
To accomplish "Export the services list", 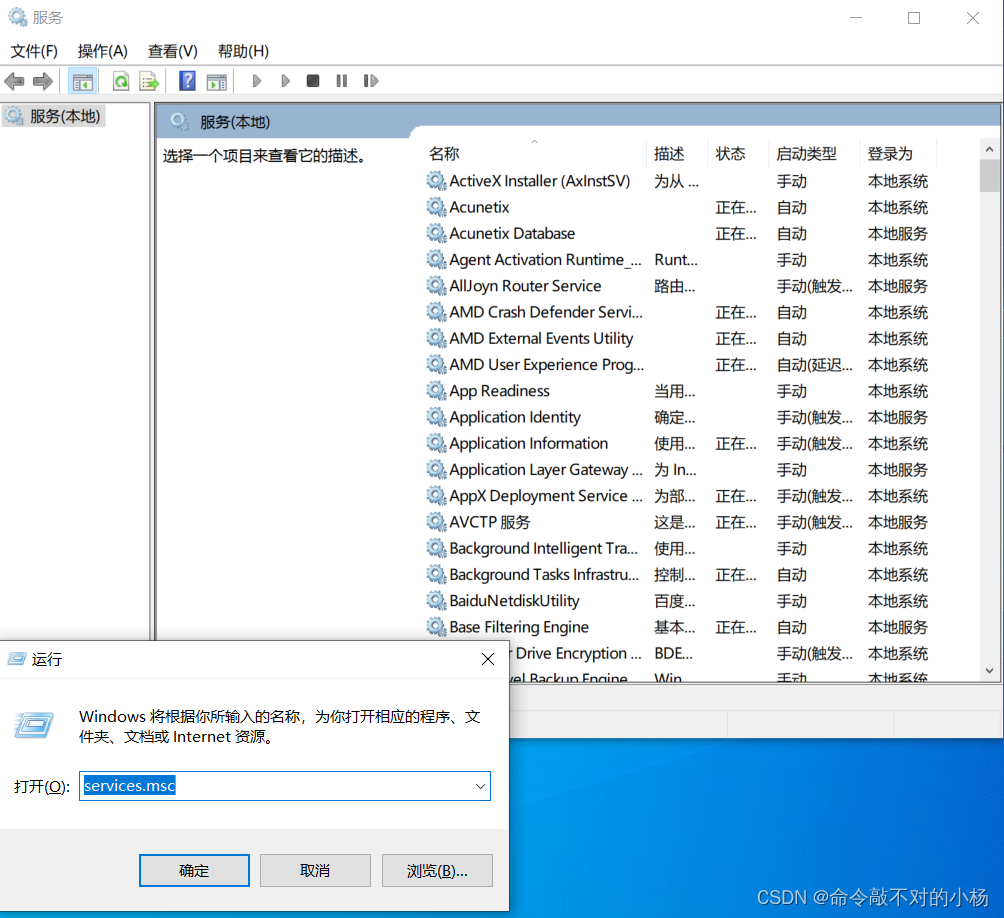I will (x=149, y=81).
